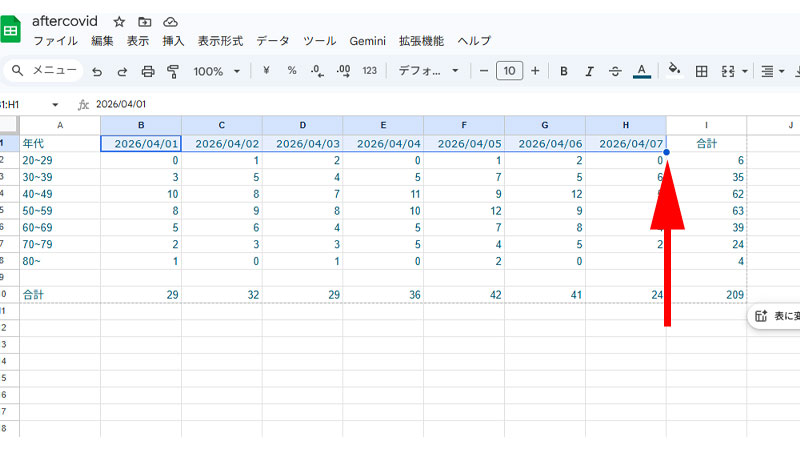Open the 編集 menu
The width and height of the screenshot is (800, 450).
pyautogui.click(x=102, y=41)
